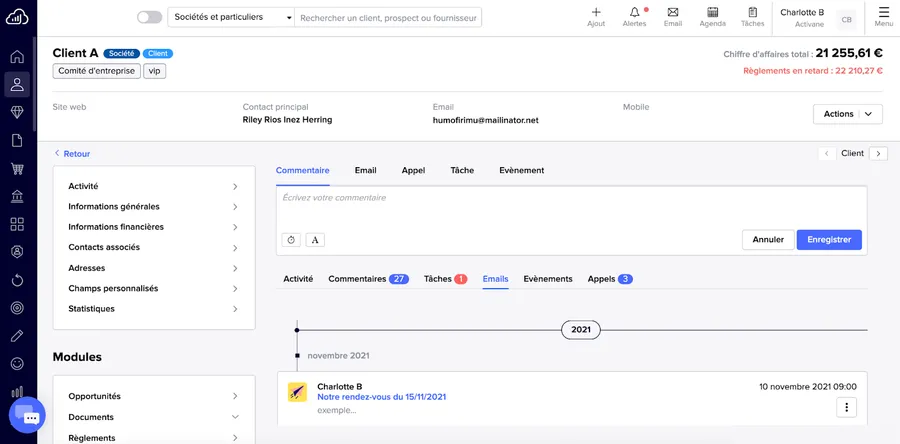Toggle the switch beside search bar
The width and height of the screenshot is (900, 444).
point(149,17)
